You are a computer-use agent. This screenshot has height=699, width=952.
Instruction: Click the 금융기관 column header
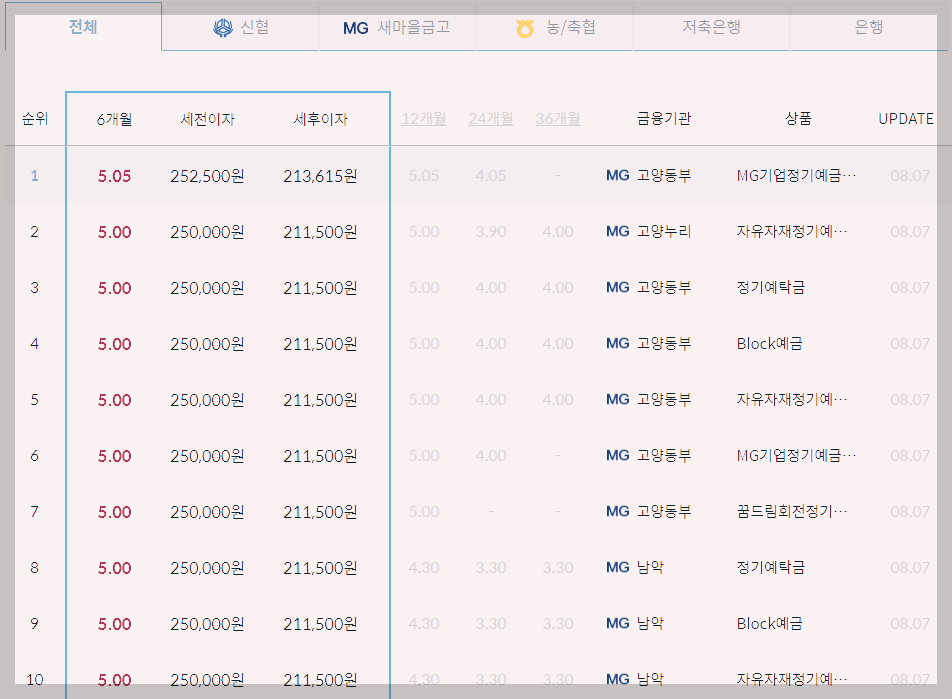point(664,118)
